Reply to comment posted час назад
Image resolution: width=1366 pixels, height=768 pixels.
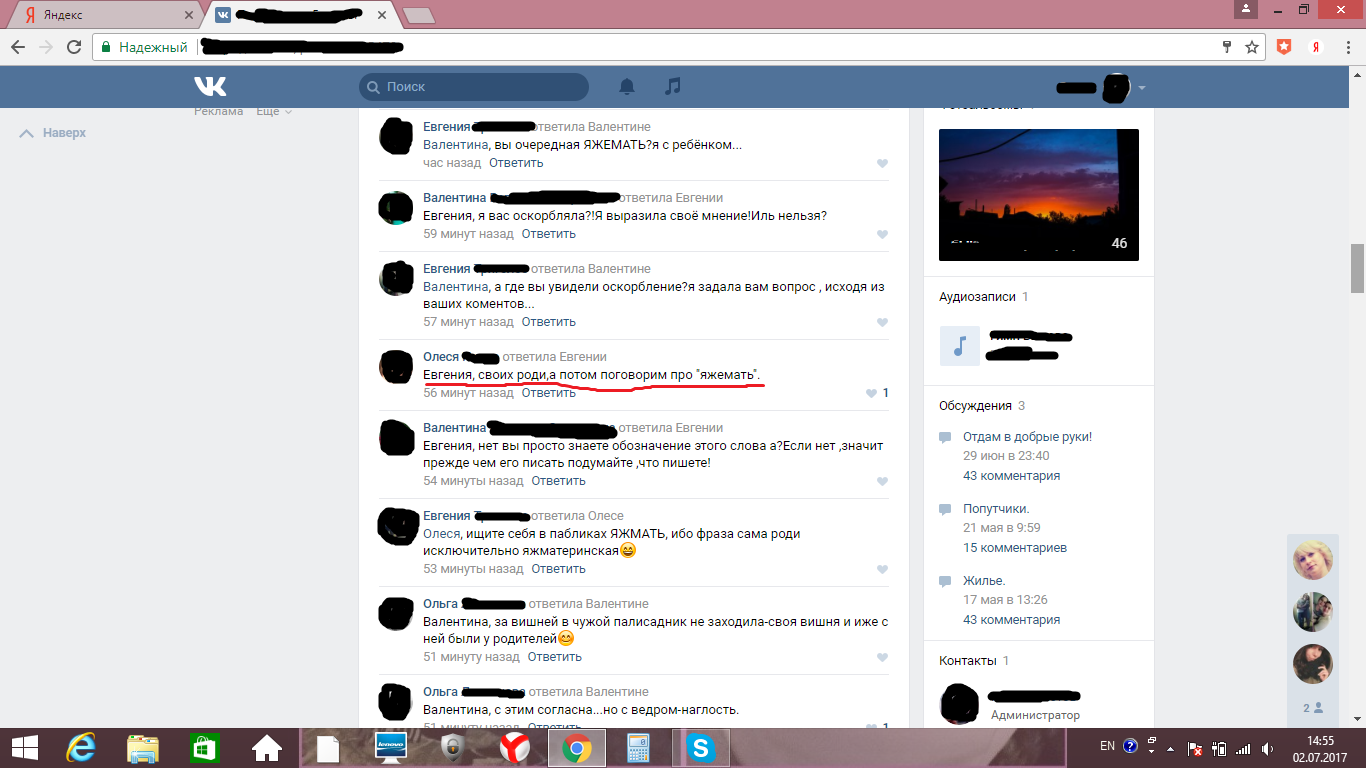(516, 163)
